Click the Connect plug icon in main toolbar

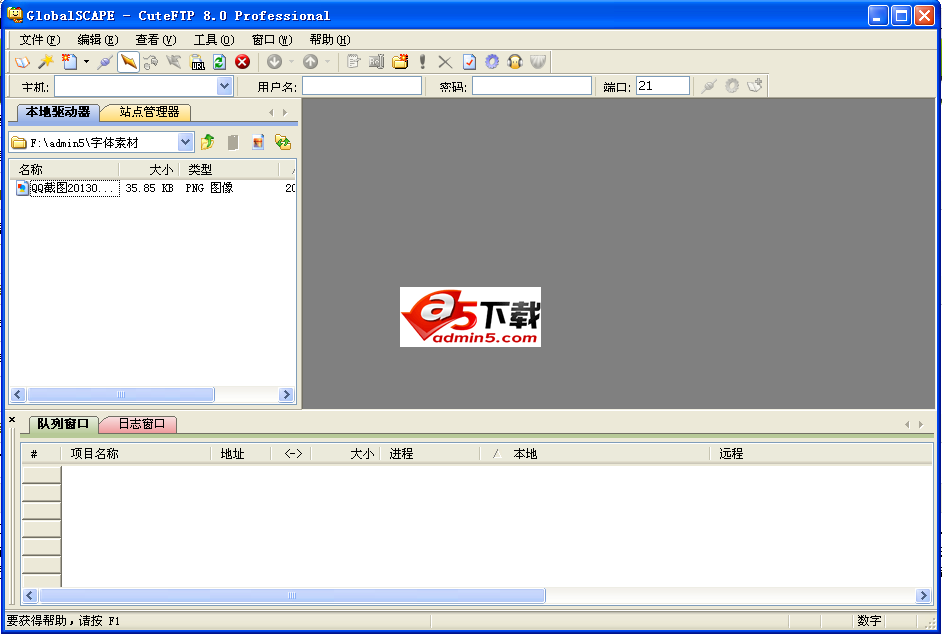tap(105, 62)
